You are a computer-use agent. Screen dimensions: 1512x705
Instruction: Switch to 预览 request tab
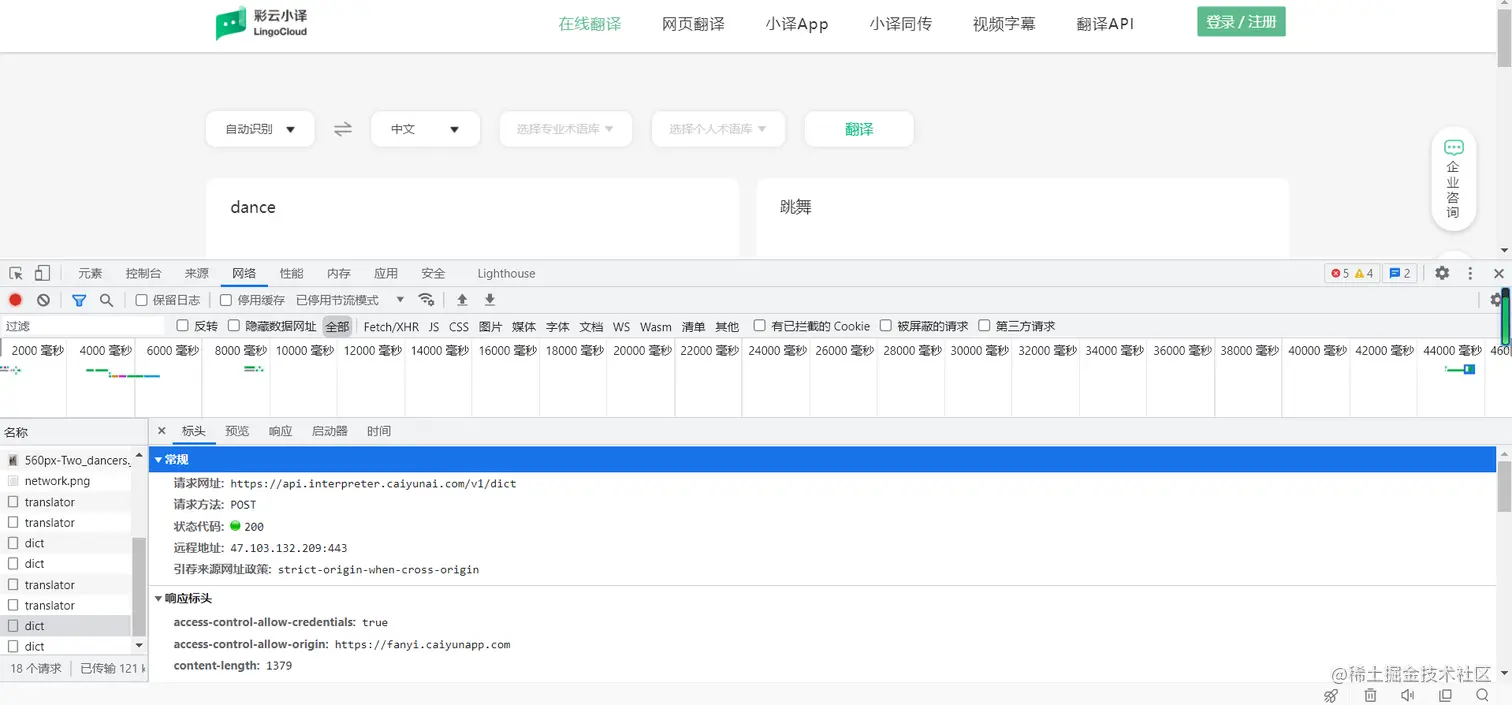click(237, 431)
